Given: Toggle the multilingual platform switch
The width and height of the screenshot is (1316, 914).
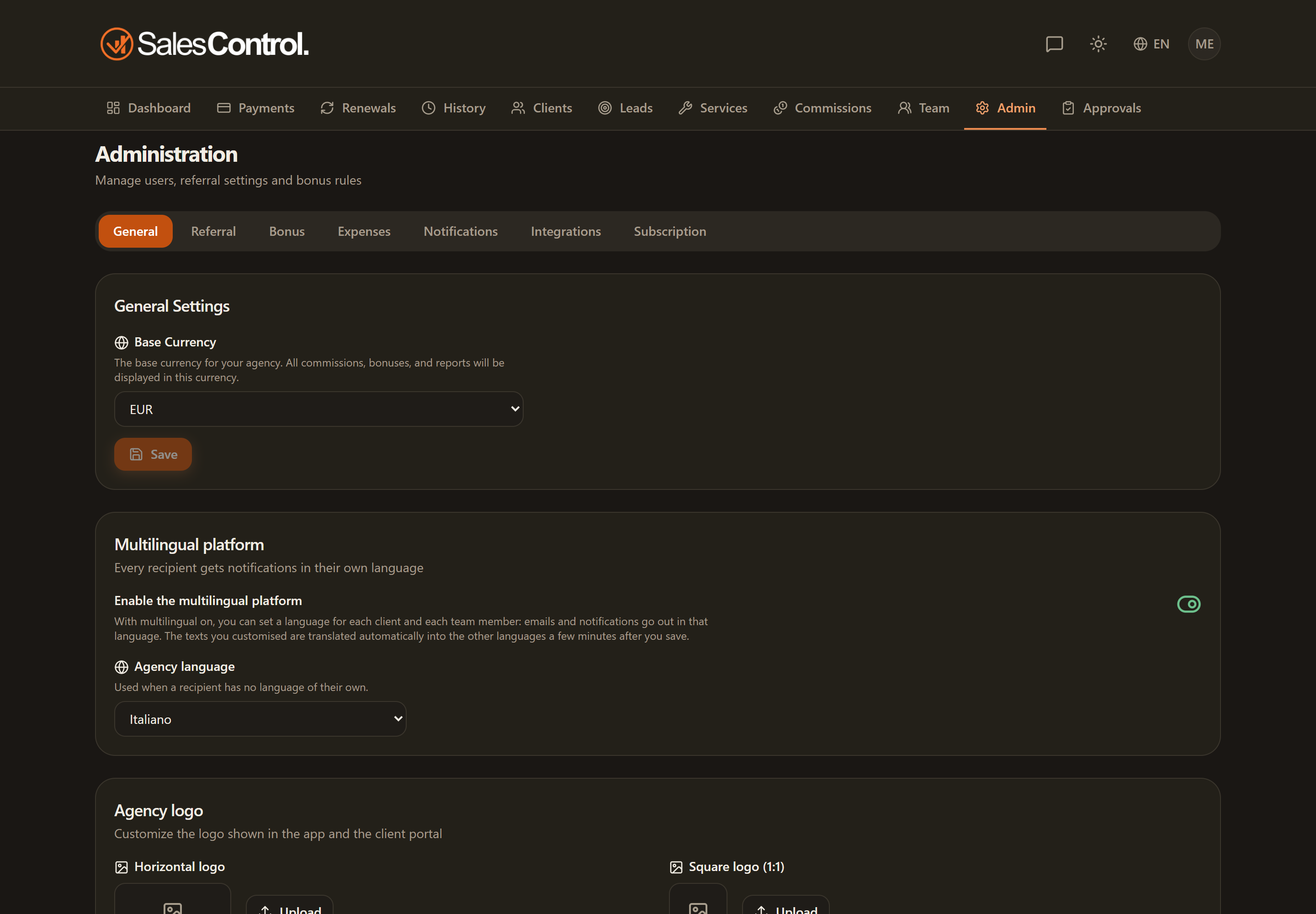Looking at the screenshot, I should [x=1189, y=604].
